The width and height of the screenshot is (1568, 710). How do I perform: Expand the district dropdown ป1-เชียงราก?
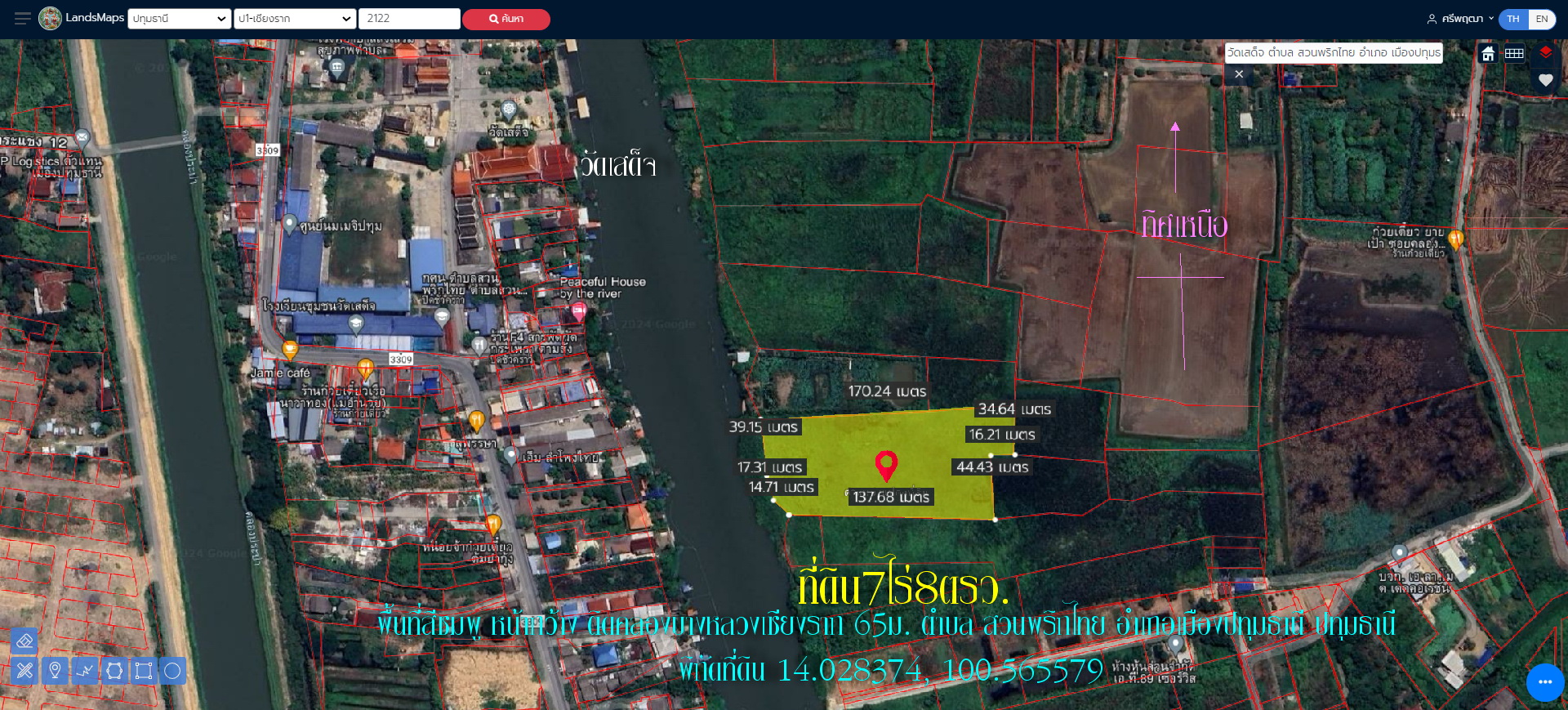coord(294,19)
